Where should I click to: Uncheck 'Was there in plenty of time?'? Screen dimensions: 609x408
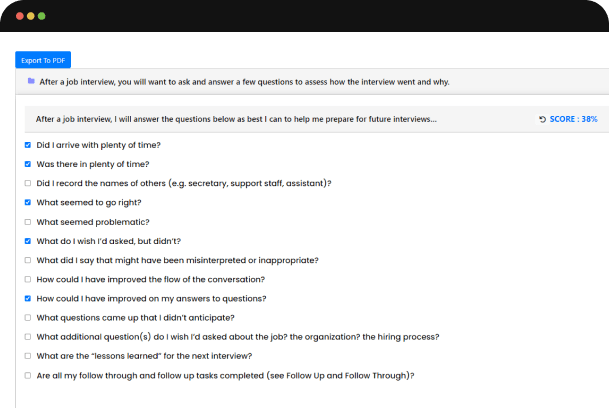[28, 164]
